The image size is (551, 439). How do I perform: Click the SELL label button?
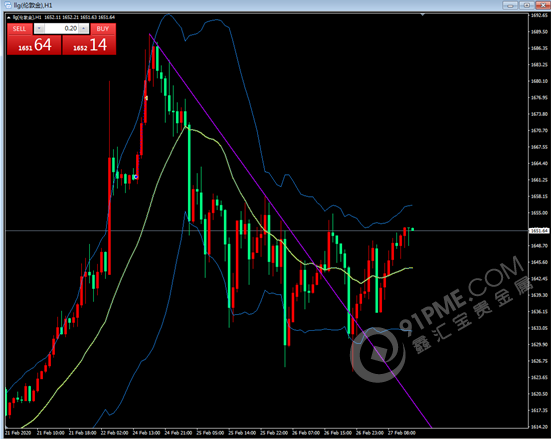20,28
